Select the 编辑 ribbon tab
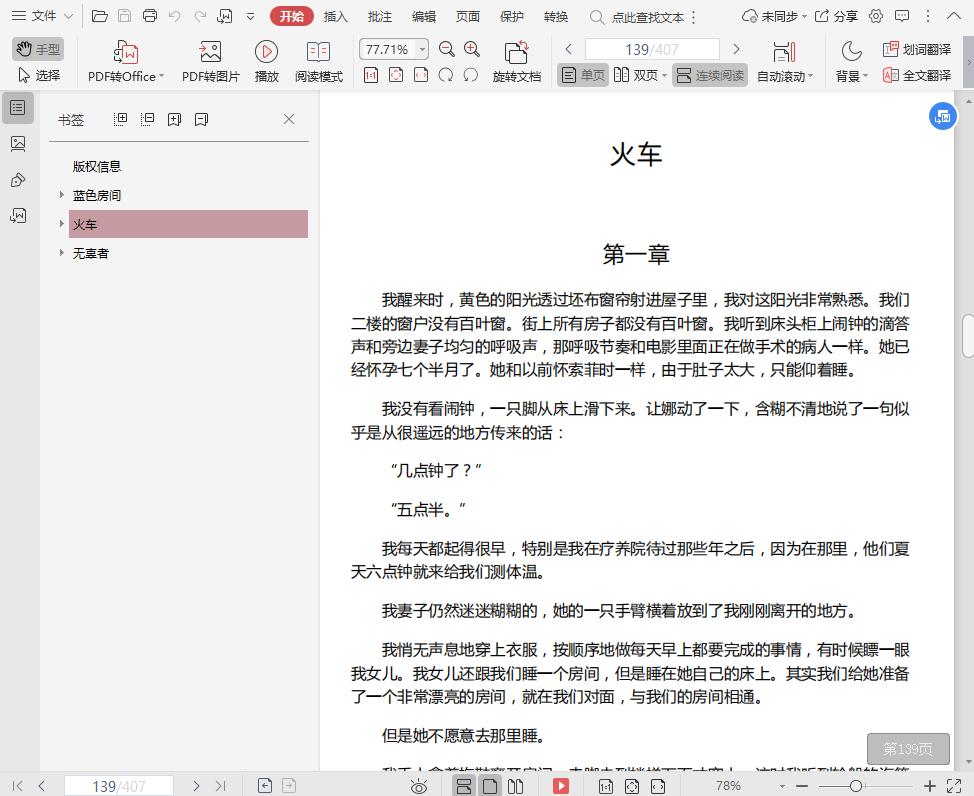Image resolution: width=974 pixels, height=796 pixels. 424,17
